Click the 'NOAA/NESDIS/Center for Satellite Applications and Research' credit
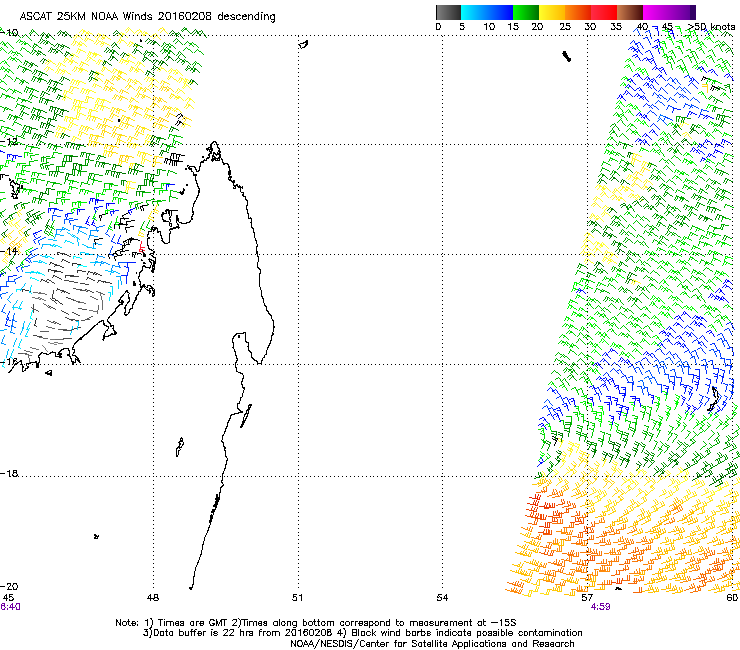This screenshot has width=740, height=650. 432,644
